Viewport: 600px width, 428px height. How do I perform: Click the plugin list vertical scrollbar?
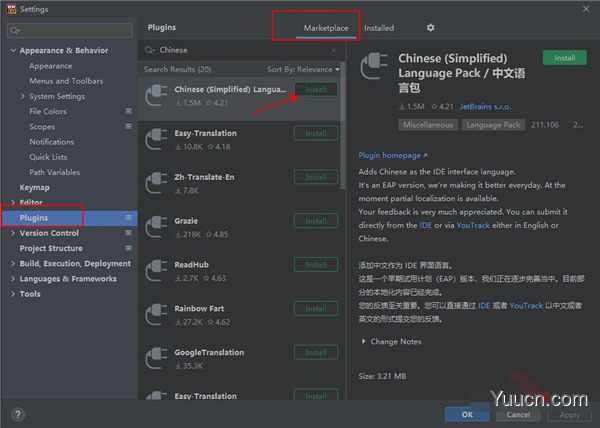click(x=343, y=126)
